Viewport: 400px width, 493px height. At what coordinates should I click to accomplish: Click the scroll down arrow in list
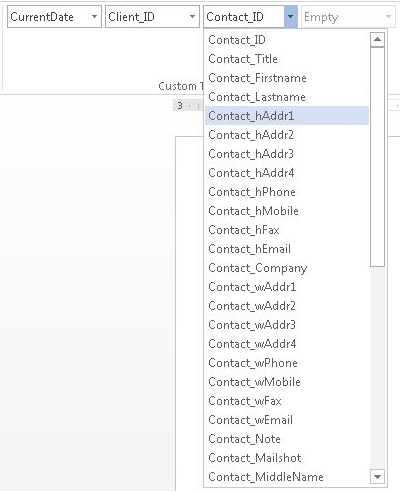377,476
